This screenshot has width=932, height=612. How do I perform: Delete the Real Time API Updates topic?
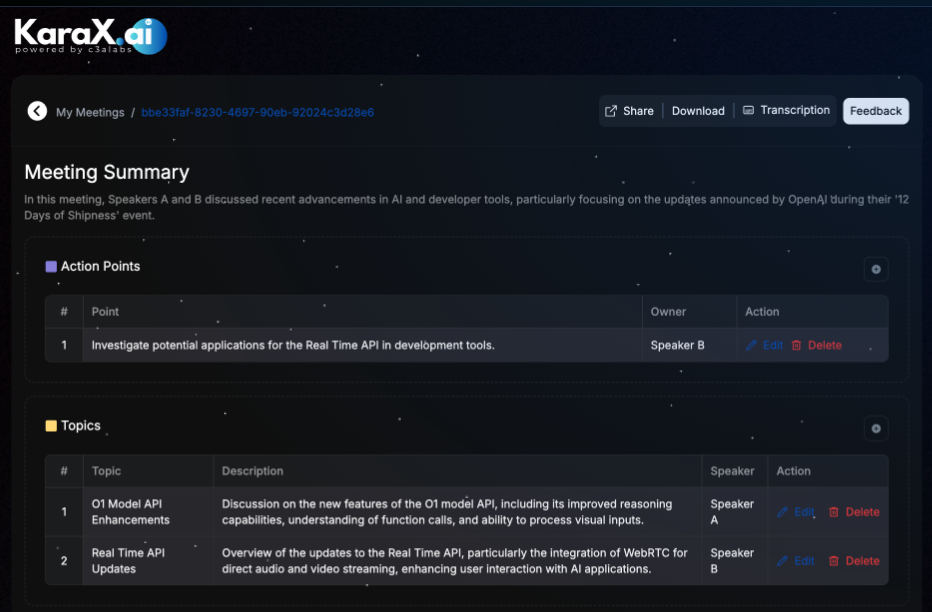(x=854, y=561)
